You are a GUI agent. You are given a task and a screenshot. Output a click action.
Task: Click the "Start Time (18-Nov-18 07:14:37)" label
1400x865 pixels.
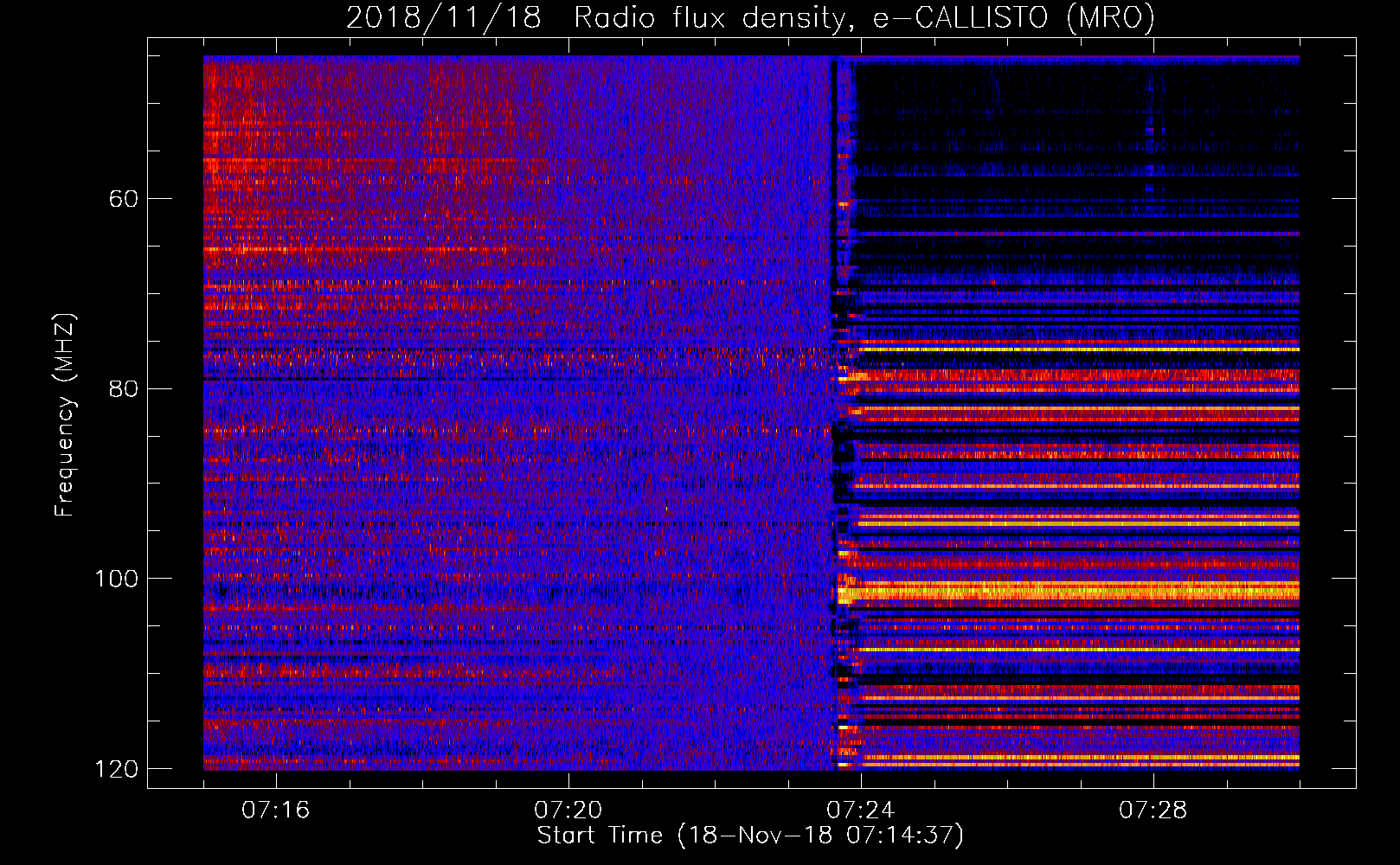750,836
